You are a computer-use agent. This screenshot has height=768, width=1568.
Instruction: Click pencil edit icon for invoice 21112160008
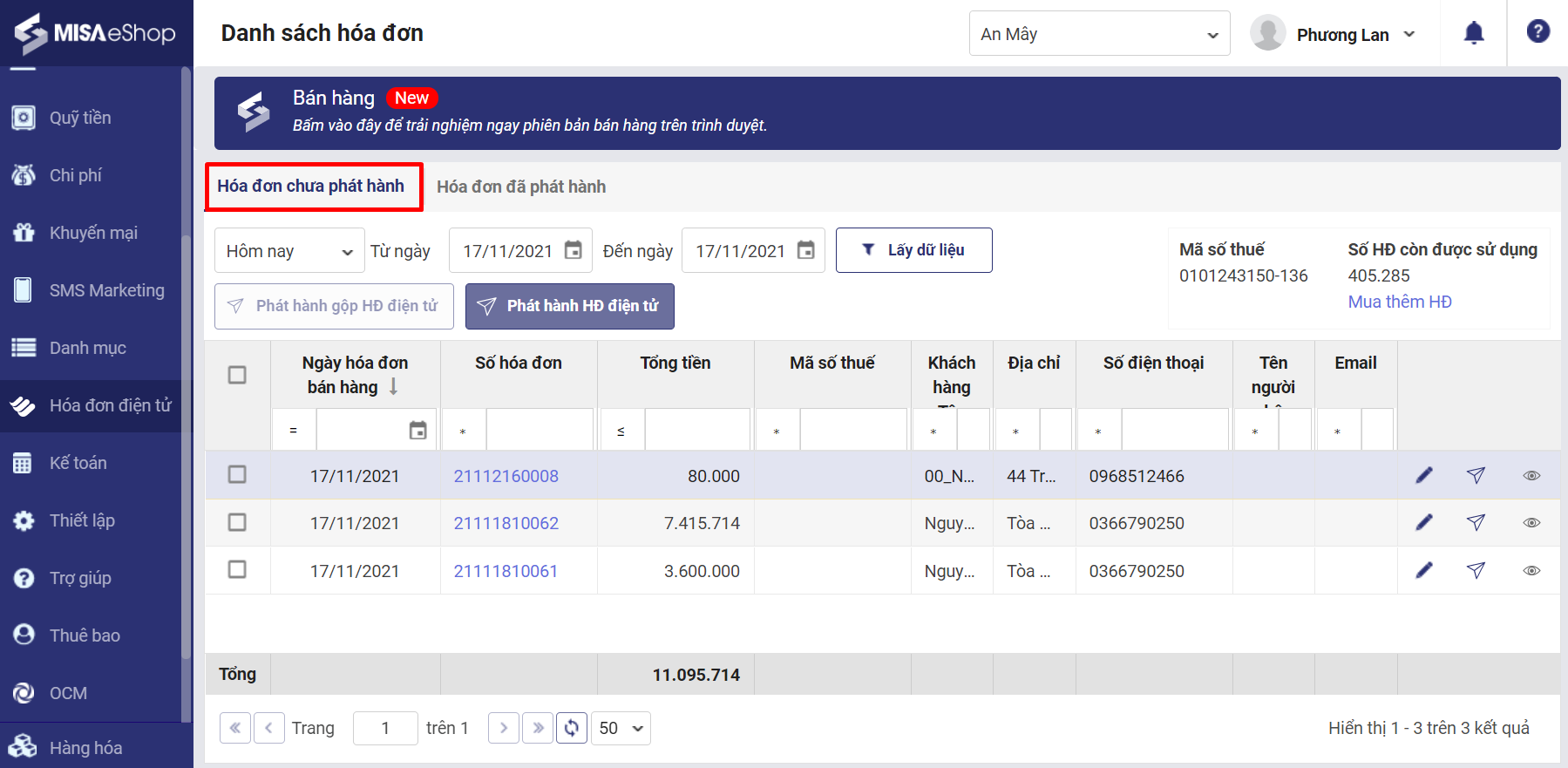1423,475
